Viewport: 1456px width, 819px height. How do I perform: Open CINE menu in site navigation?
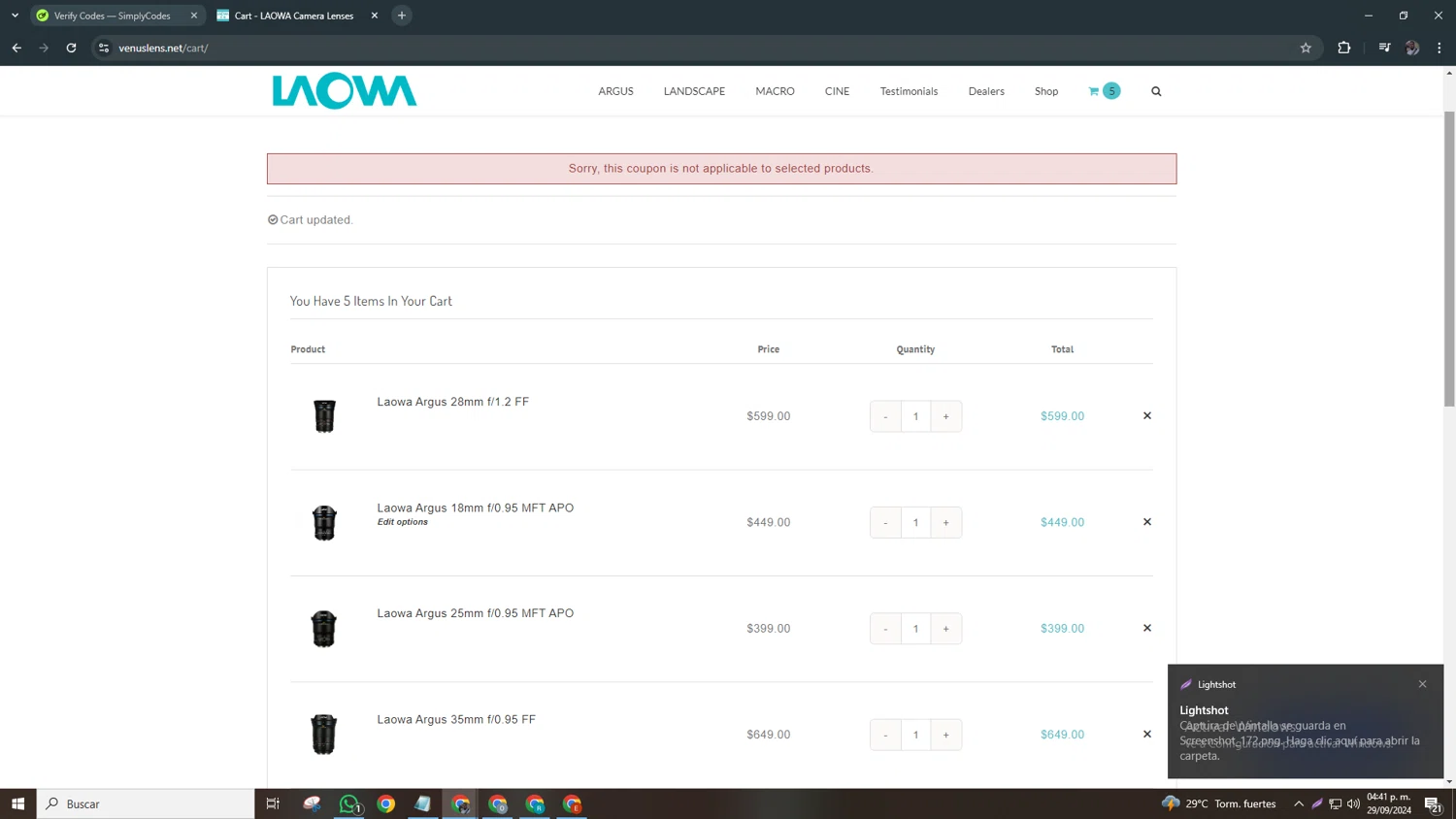837,91
